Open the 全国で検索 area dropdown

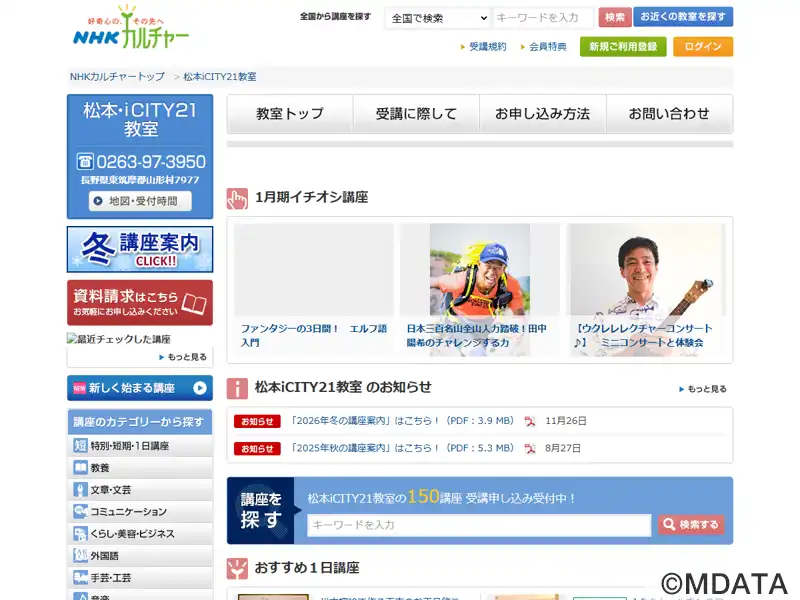(437, 18)
